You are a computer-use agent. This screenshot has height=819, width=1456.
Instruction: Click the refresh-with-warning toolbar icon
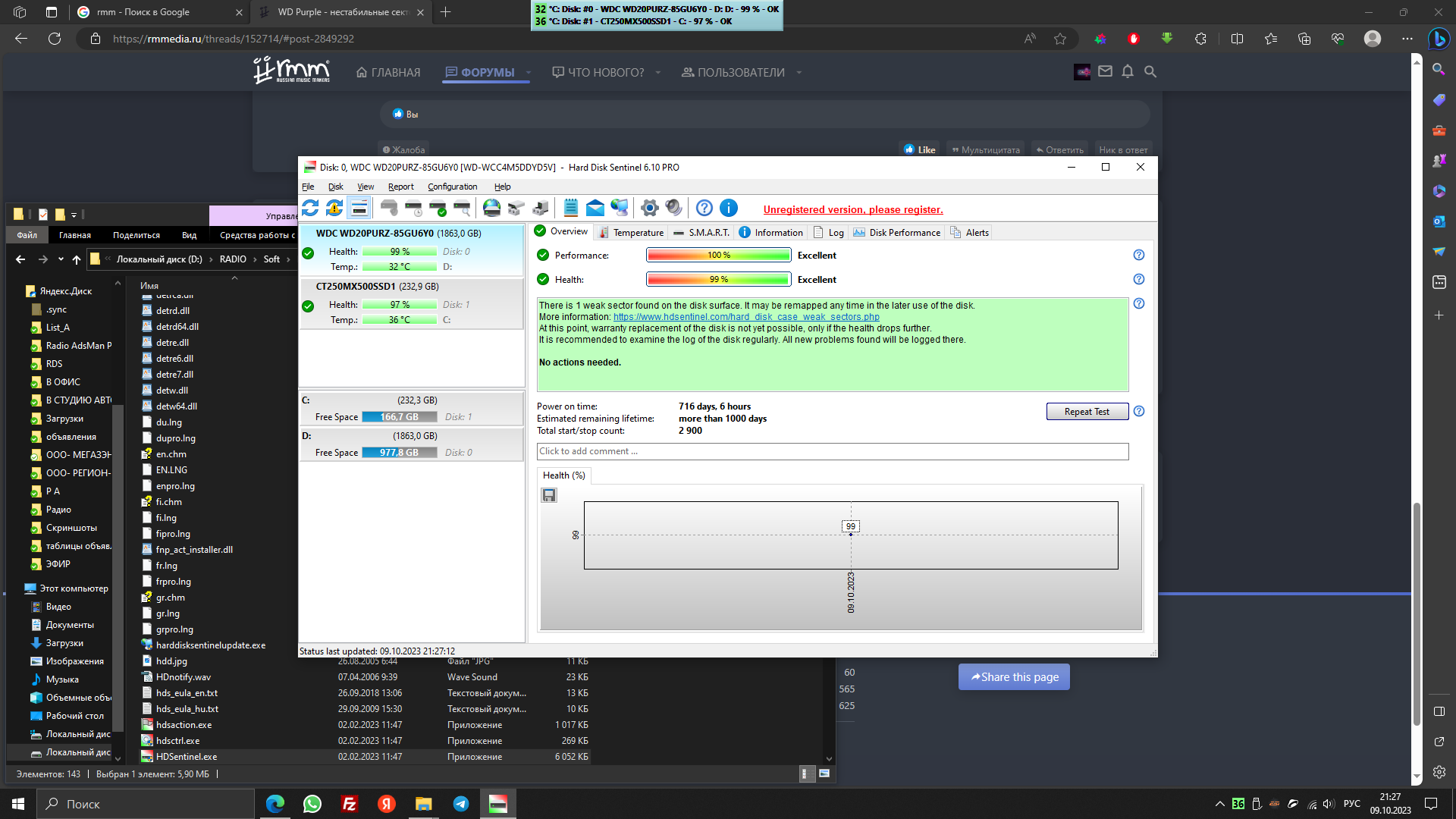coord(334,208)
